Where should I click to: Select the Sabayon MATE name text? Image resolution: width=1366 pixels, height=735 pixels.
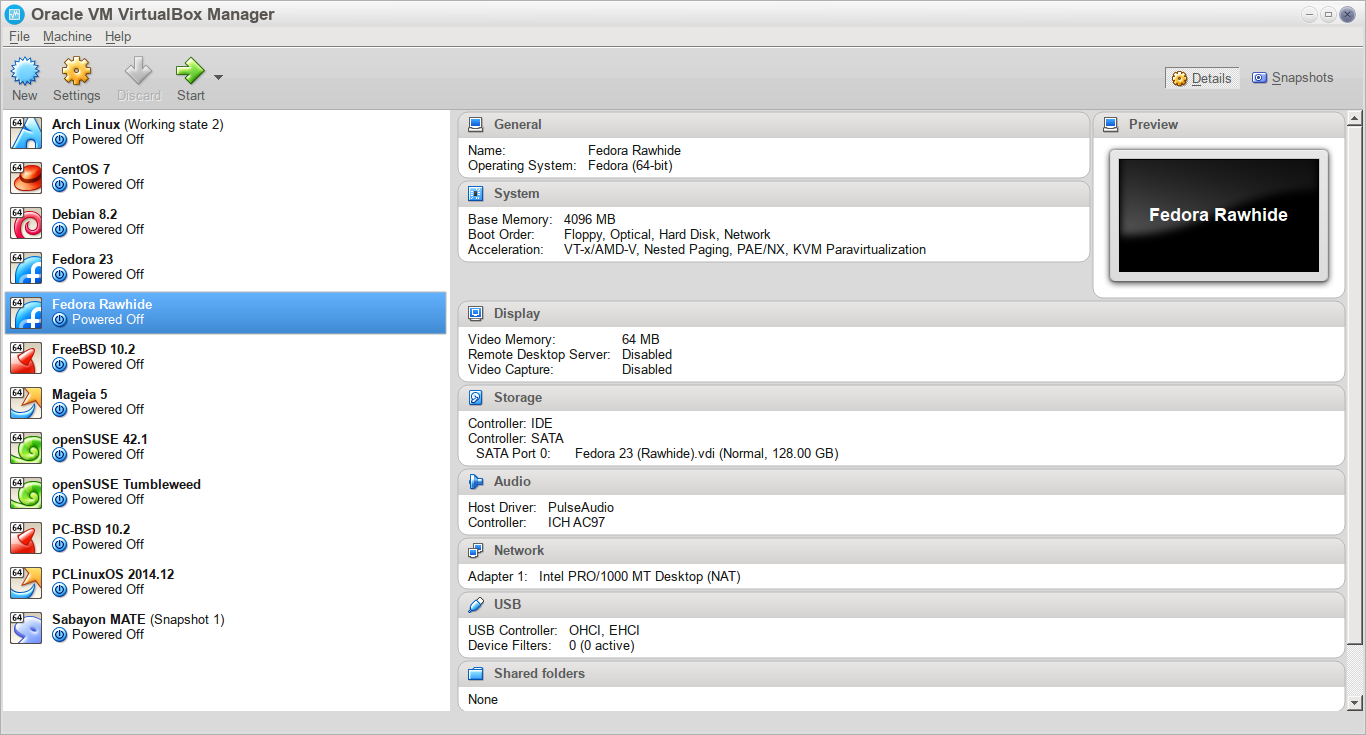(99, 619)
